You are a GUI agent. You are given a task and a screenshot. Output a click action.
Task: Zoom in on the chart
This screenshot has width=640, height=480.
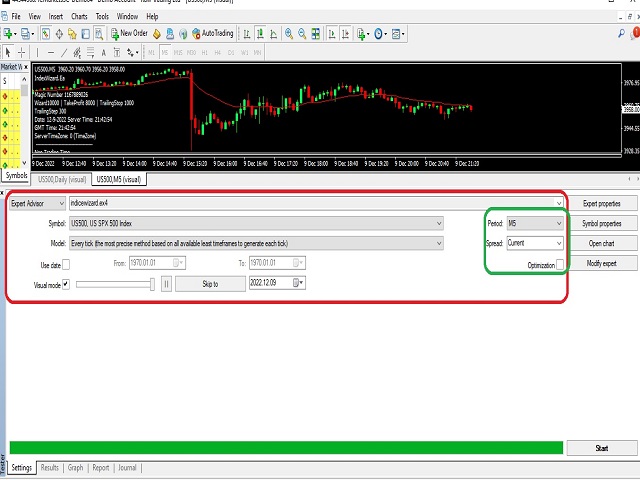tap(289, 34)
